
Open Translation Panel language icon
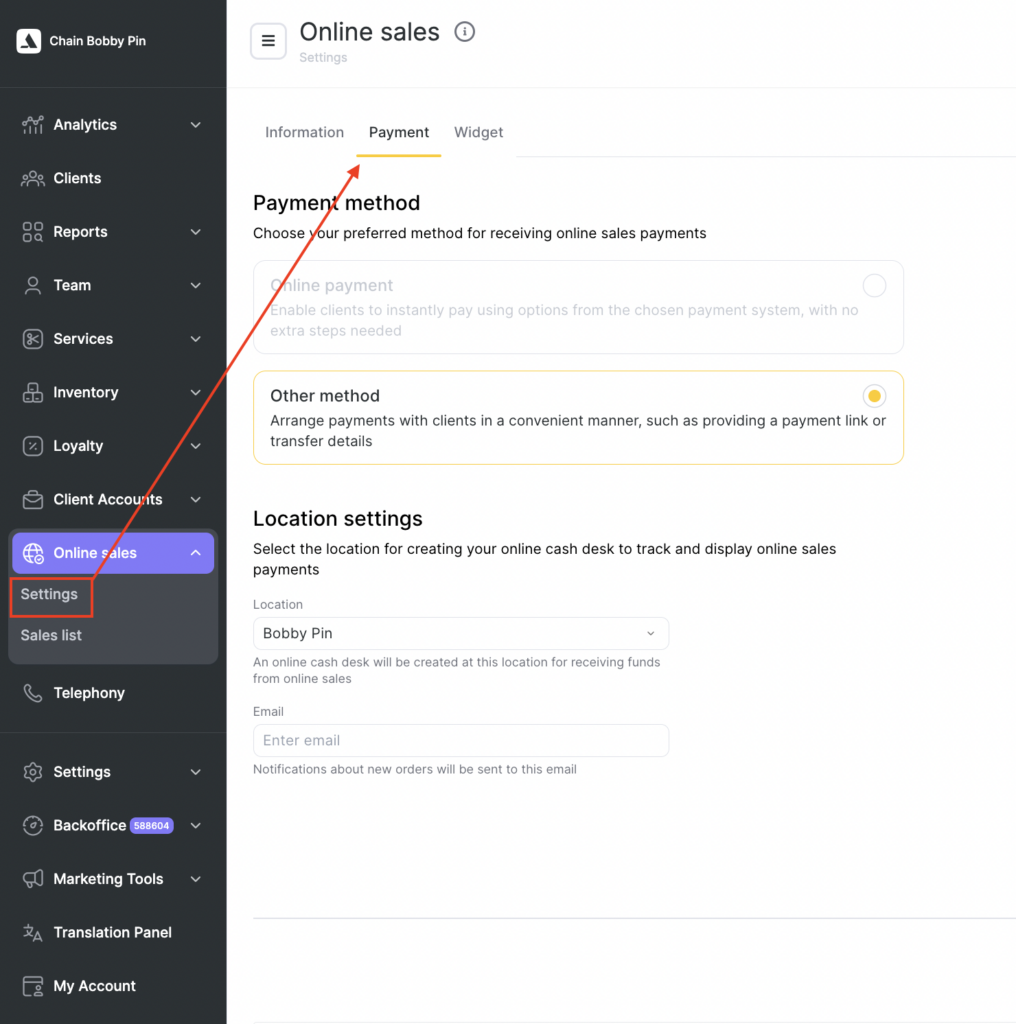click(x=33, y=932)
